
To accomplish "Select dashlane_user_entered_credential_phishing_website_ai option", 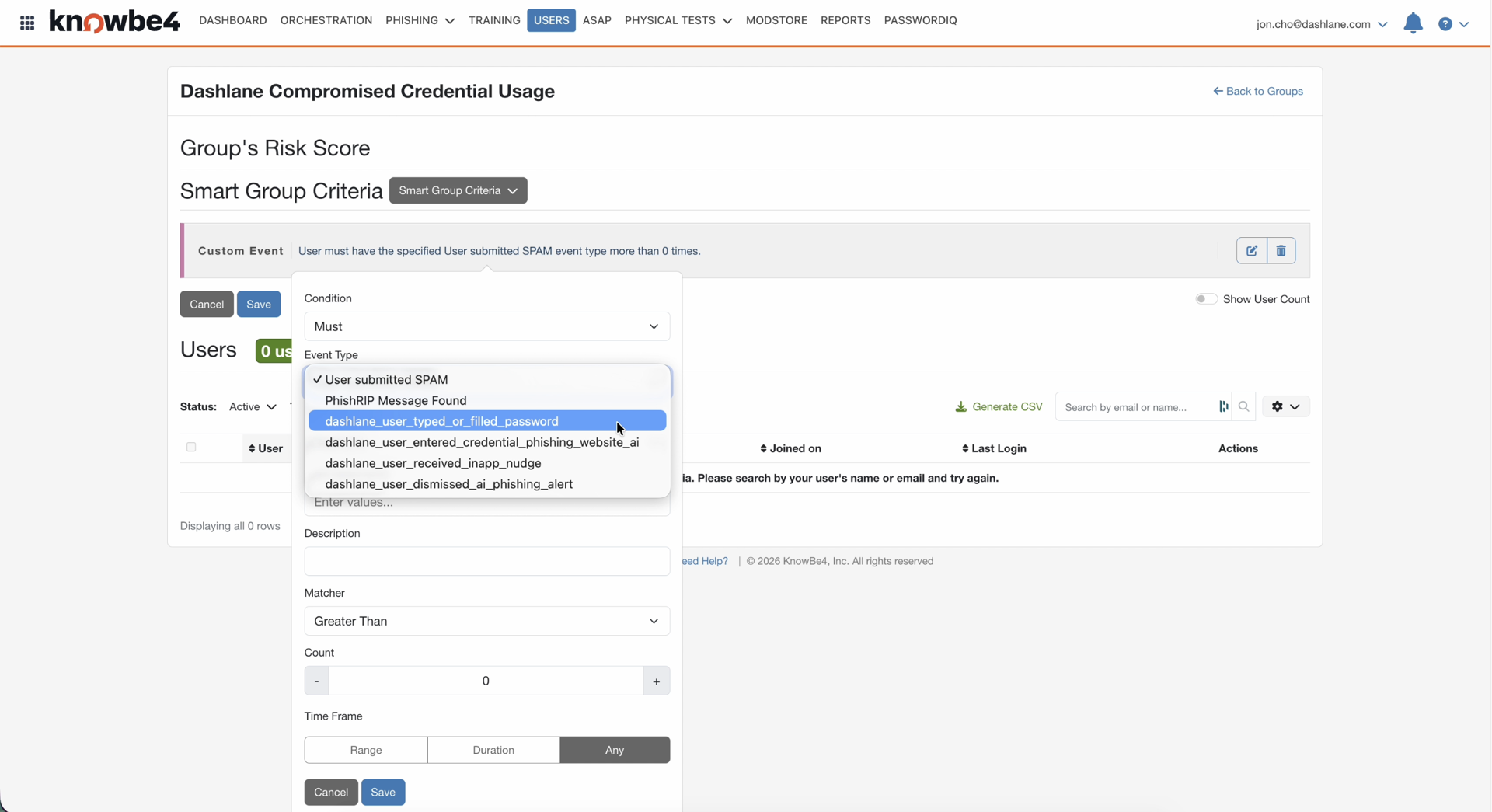I will (x=487, y=442).
